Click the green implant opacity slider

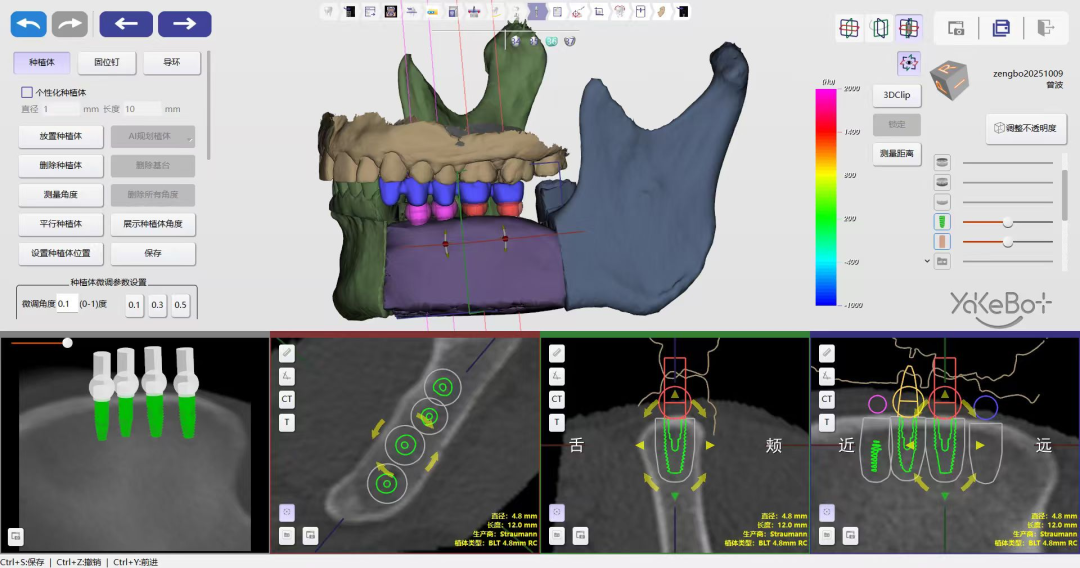point(1007,222)
